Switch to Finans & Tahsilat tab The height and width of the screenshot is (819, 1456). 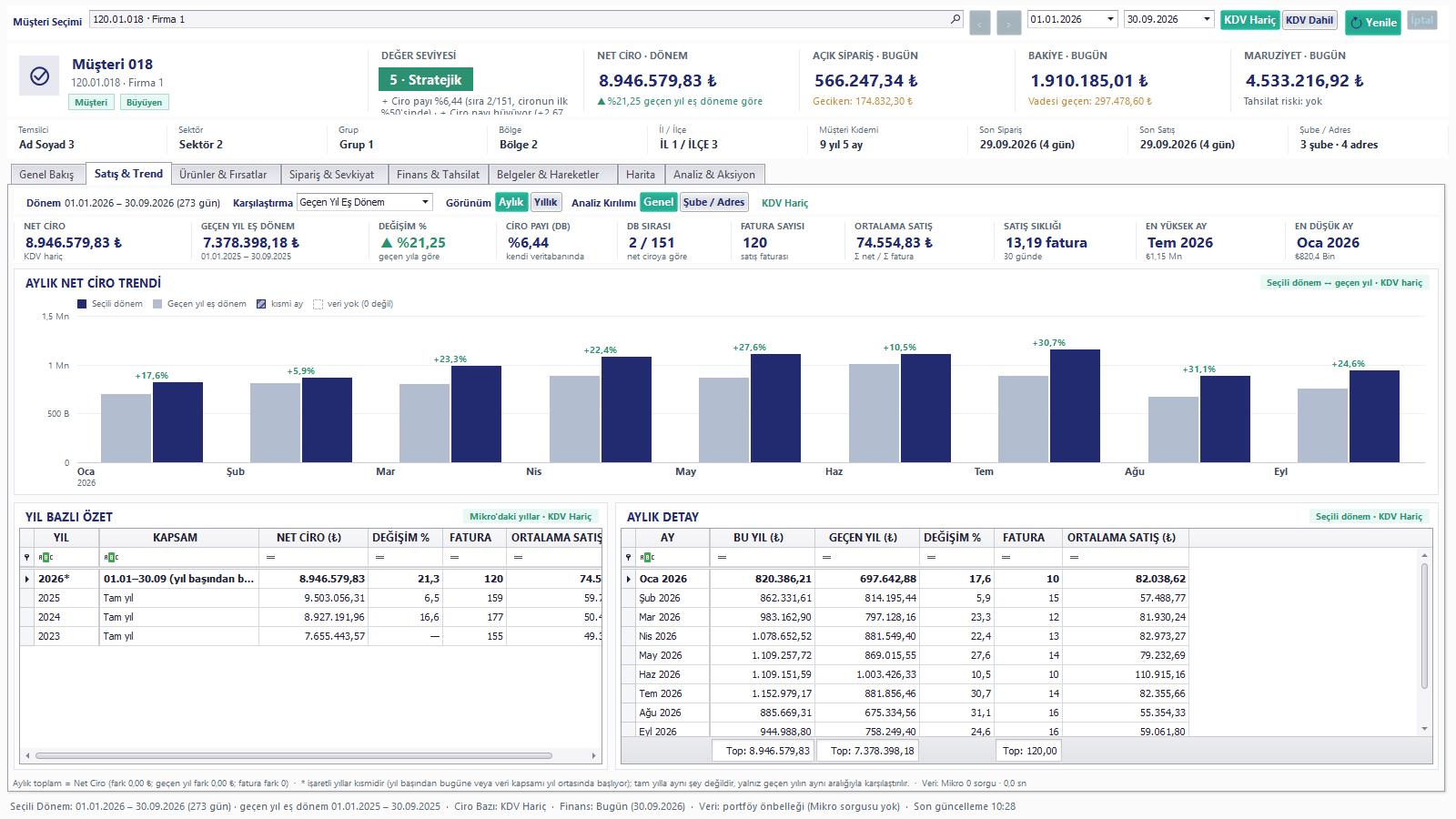coord(438,175)
